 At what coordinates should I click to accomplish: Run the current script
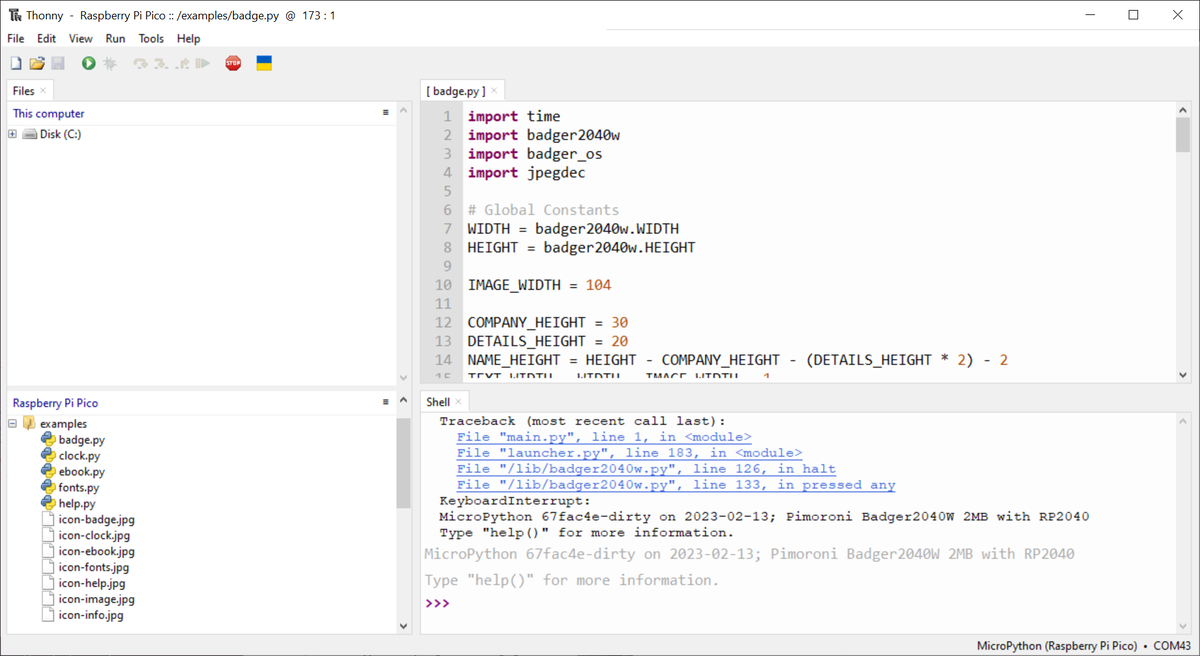coord(88,62)
